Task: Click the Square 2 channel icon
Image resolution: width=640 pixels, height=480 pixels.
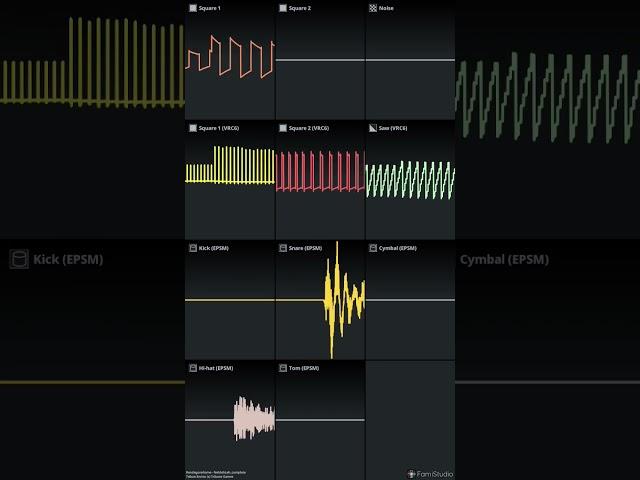Action: pyautogui.click(x=283, y=8)
